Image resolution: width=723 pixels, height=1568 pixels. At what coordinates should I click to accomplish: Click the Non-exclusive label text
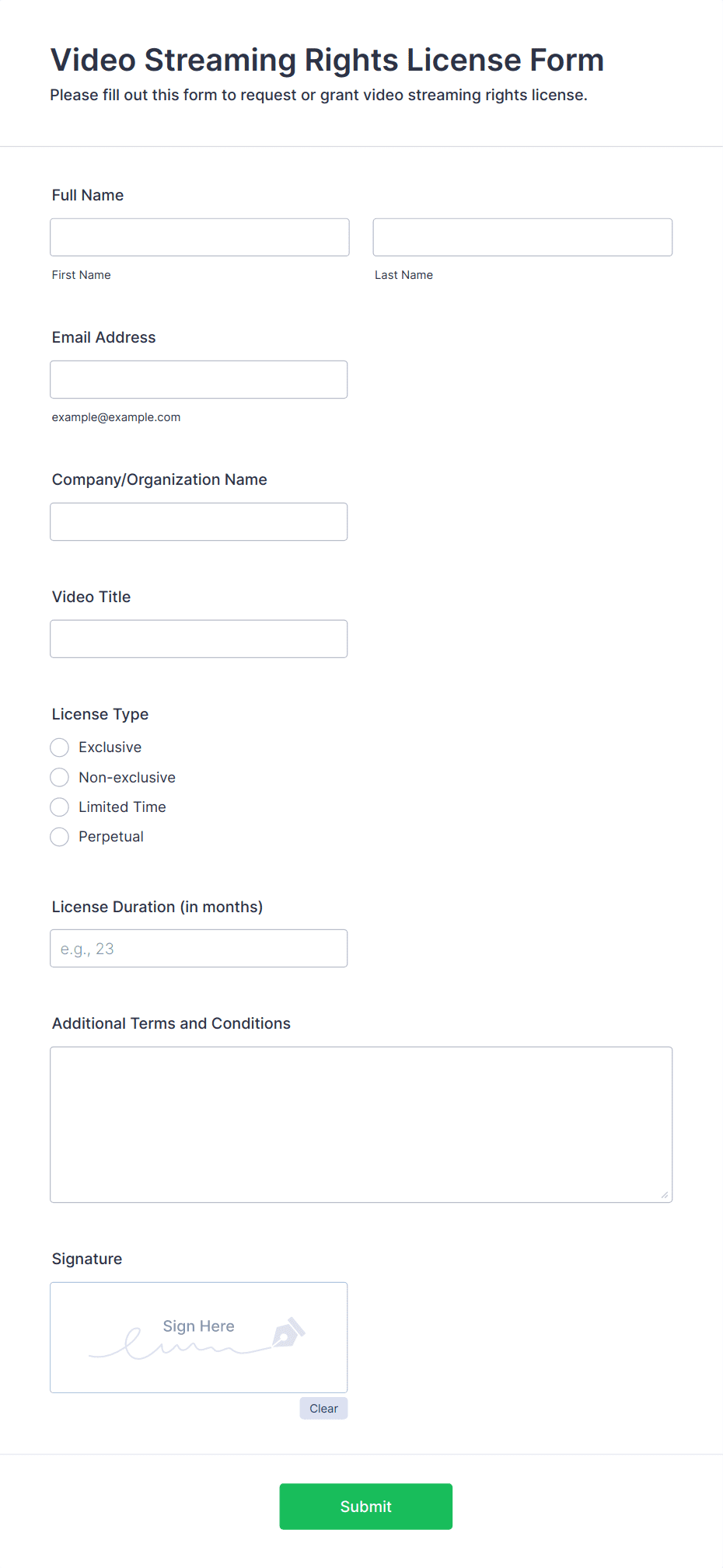tap(127, 777)
